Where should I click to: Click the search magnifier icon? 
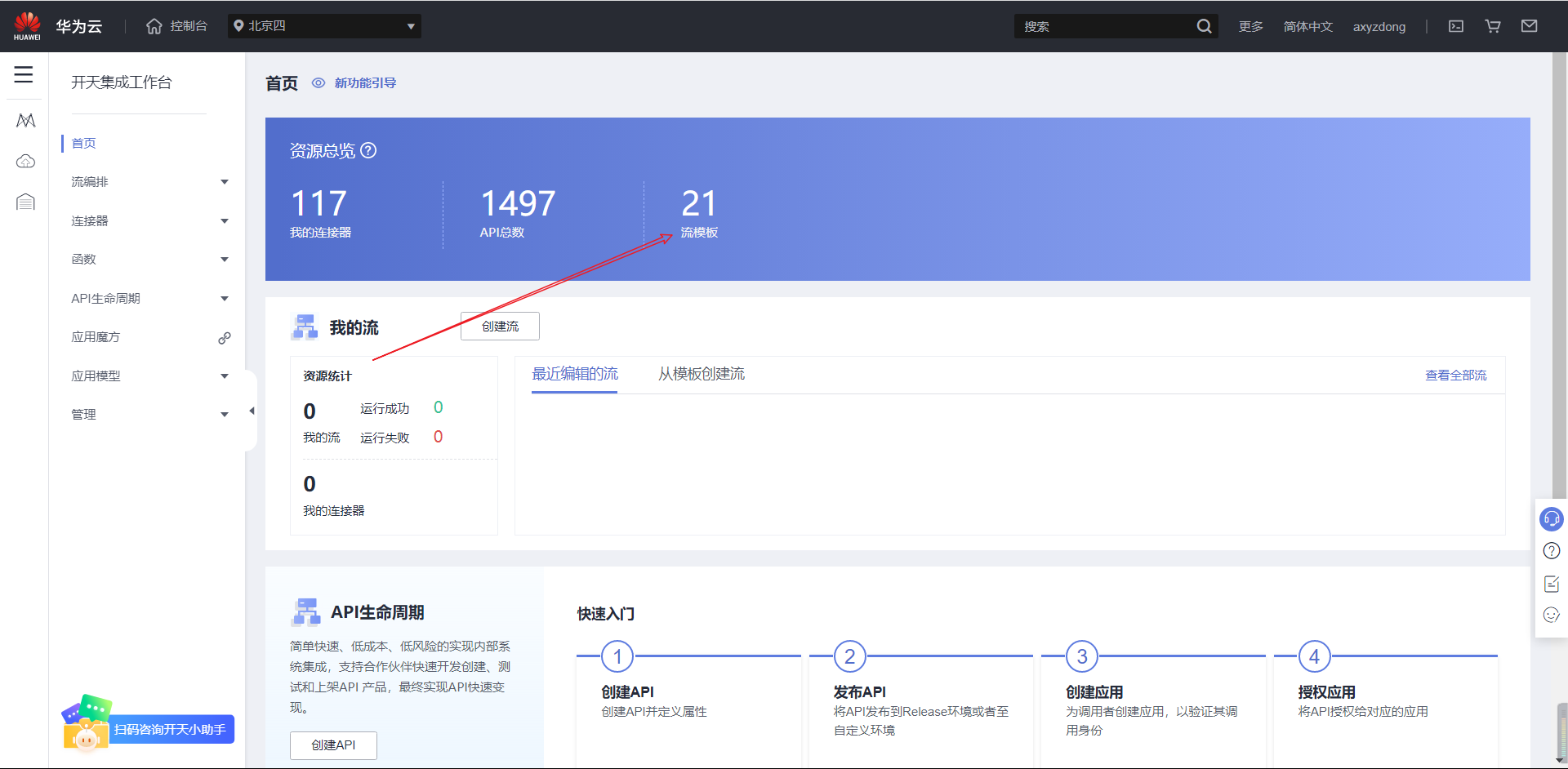coord(1204,26)
